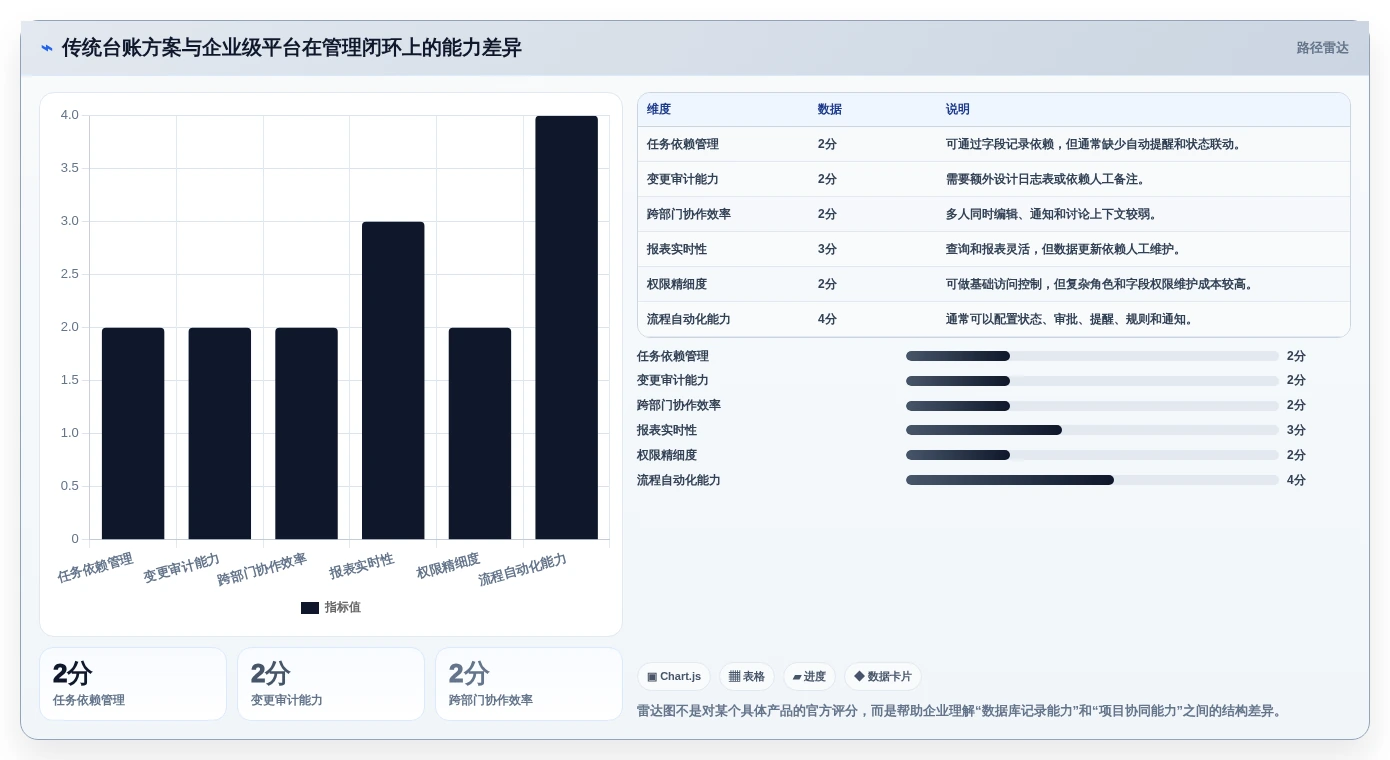Click the 报表实时性 x-axis label

(362, 565)
